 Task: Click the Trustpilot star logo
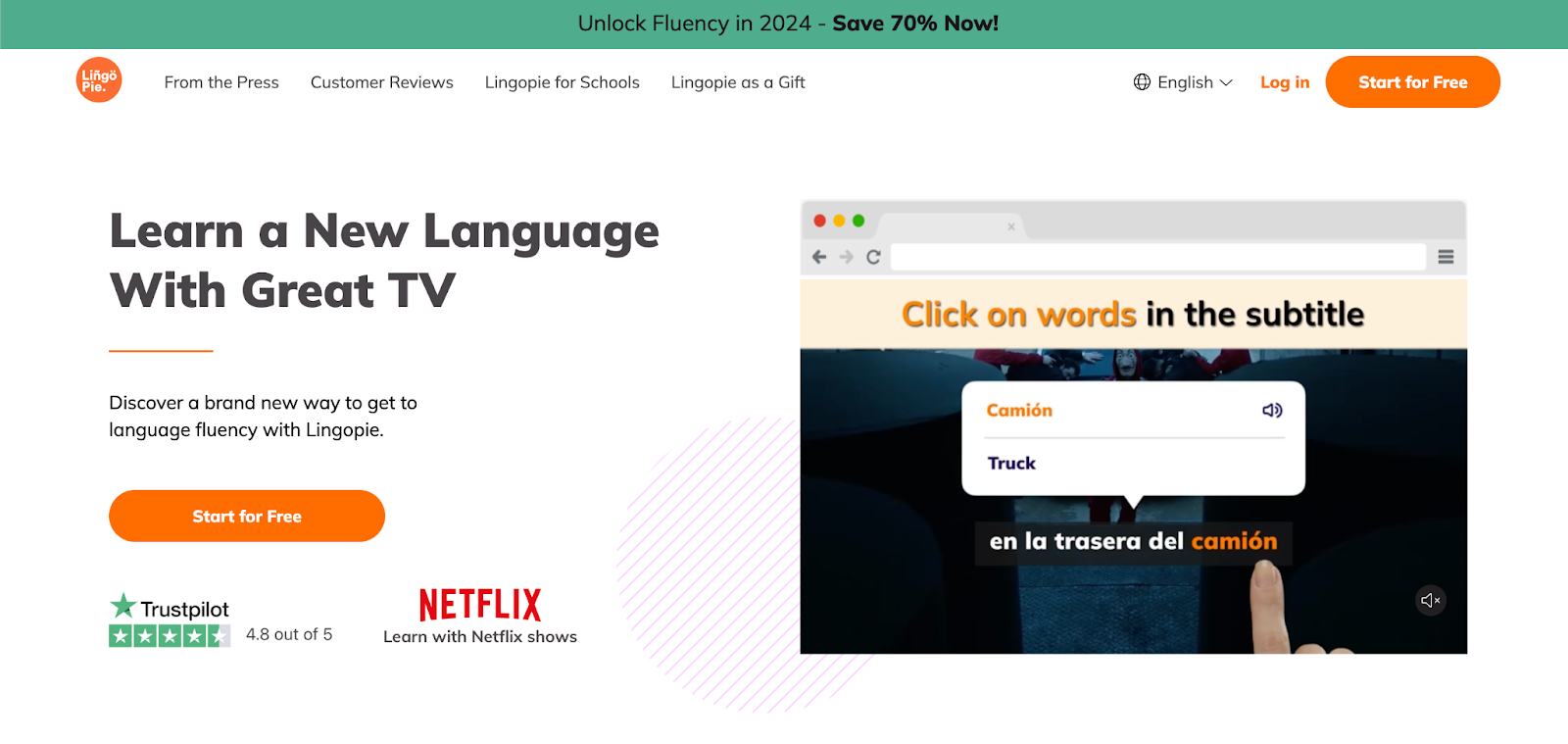coord(122,605)
